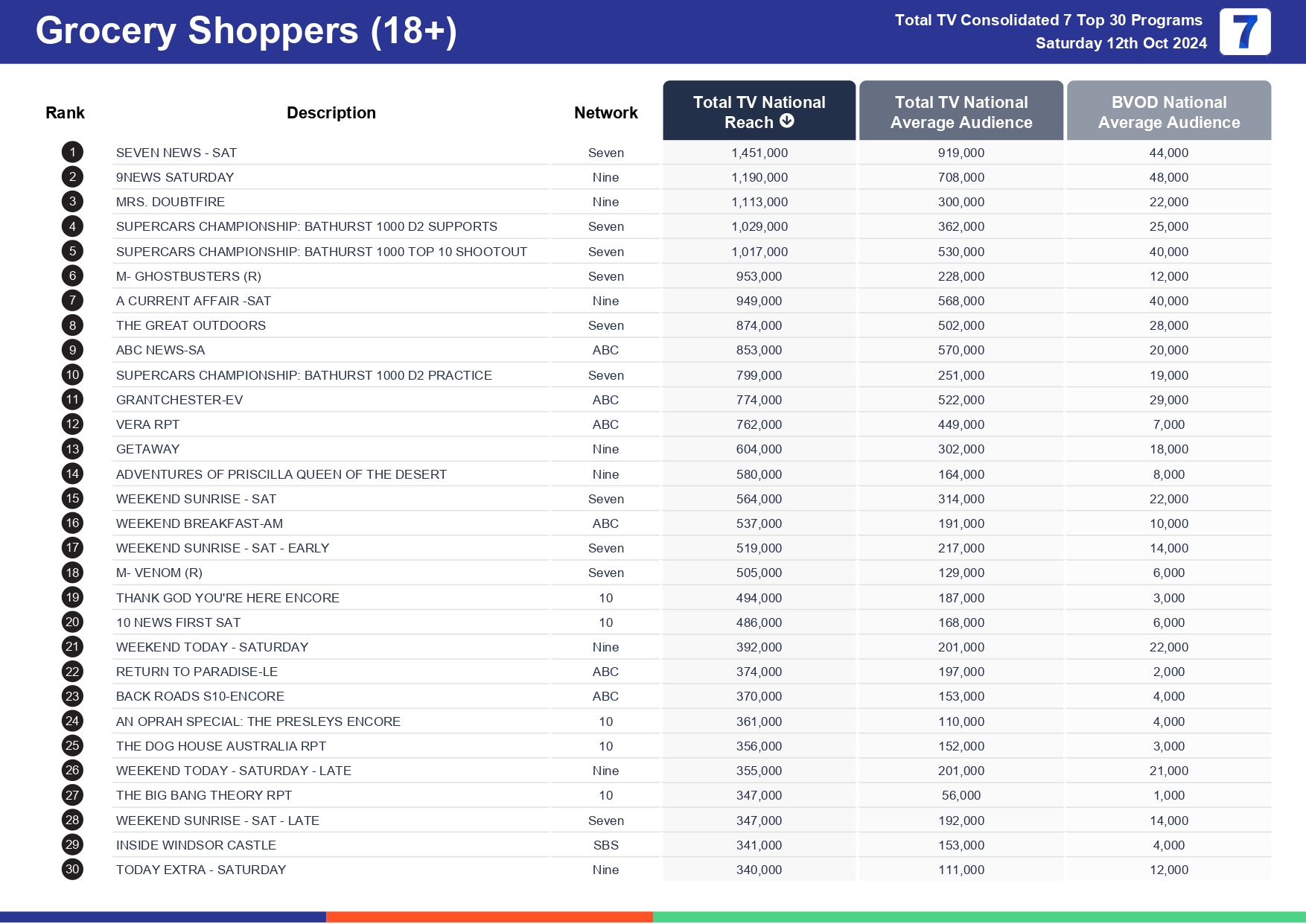Select Total TV National Average Audience header
Screen dimensions: 1306x924
961,112
